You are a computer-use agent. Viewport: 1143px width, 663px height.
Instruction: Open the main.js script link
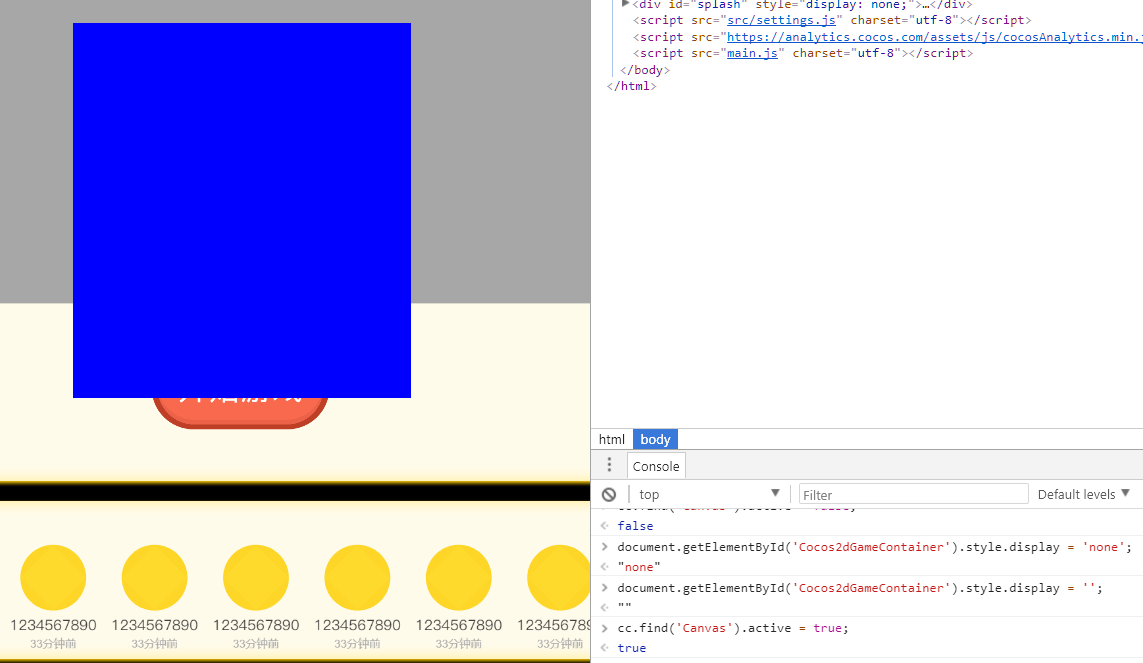(x=752, y=53)
